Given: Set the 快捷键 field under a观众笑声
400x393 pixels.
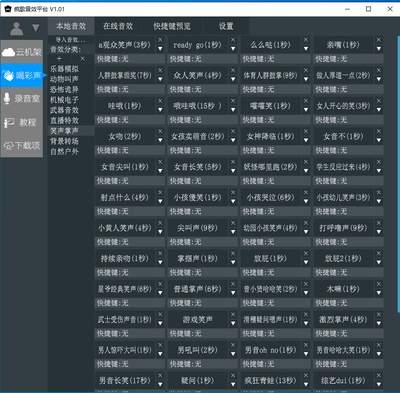Looking at the screenshot, I should [130, 59].
